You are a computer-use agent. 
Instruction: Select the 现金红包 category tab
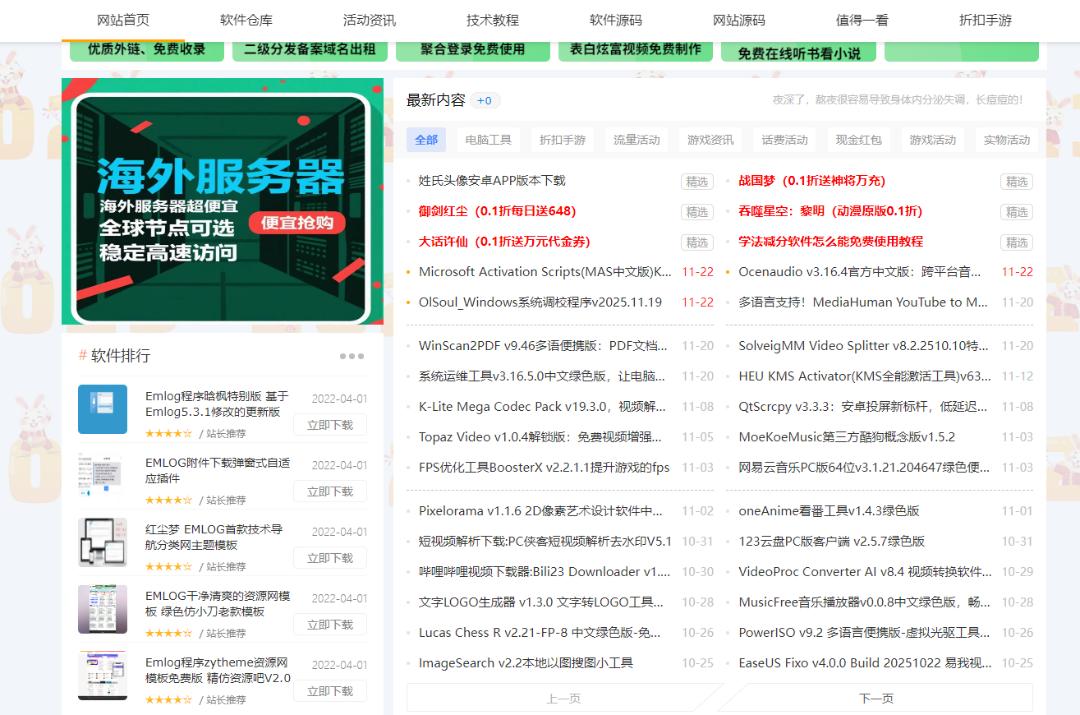pos(858,140)
